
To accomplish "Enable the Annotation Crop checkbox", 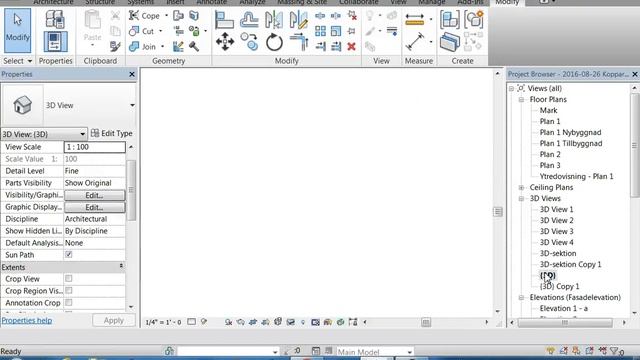I will point(69,303).
